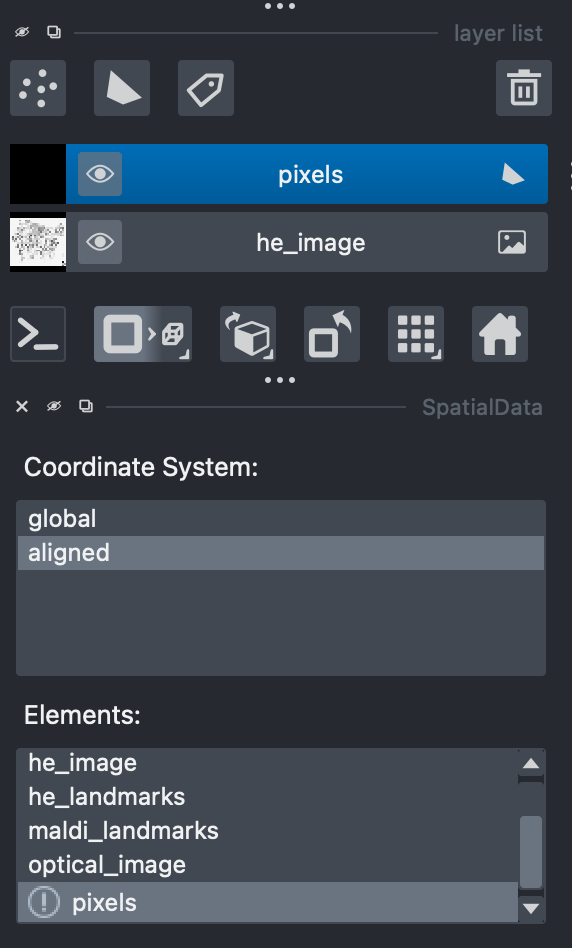
Task: Create a new shapes layer
Action: pyautogui.click(x=122, y=88)
